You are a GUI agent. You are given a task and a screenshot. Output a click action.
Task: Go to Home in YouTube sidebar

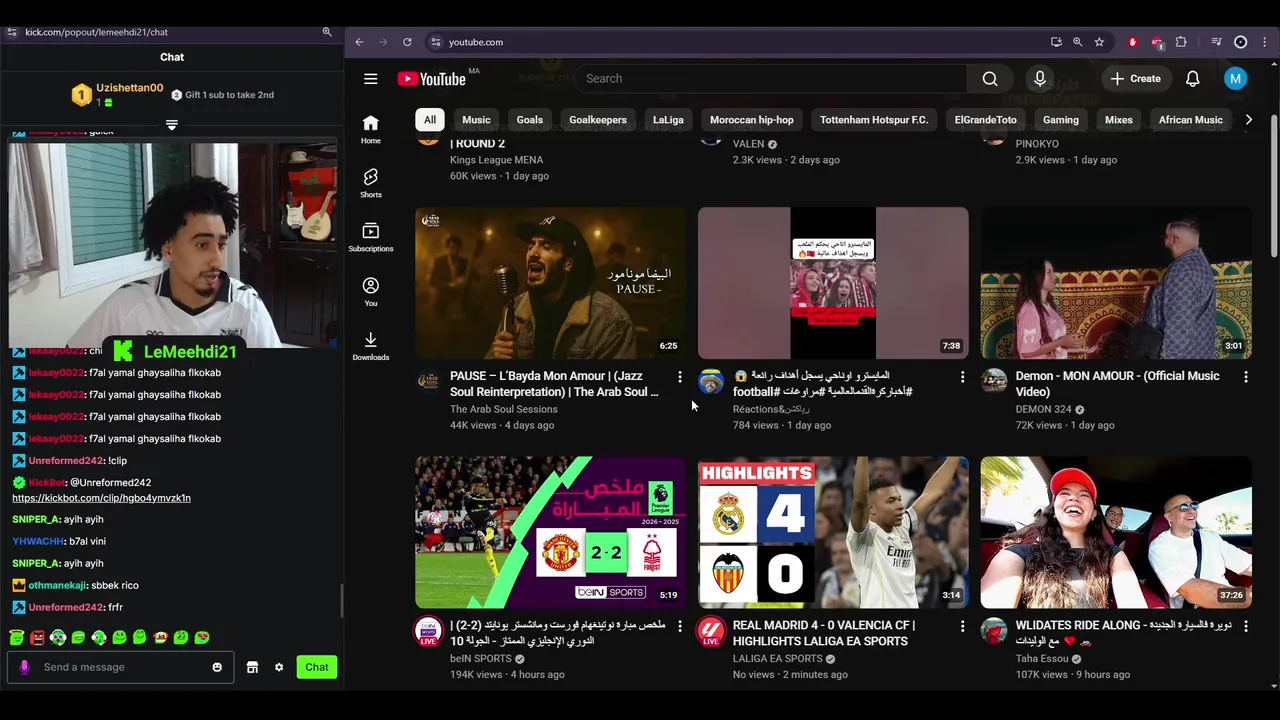tap(371, 129)
